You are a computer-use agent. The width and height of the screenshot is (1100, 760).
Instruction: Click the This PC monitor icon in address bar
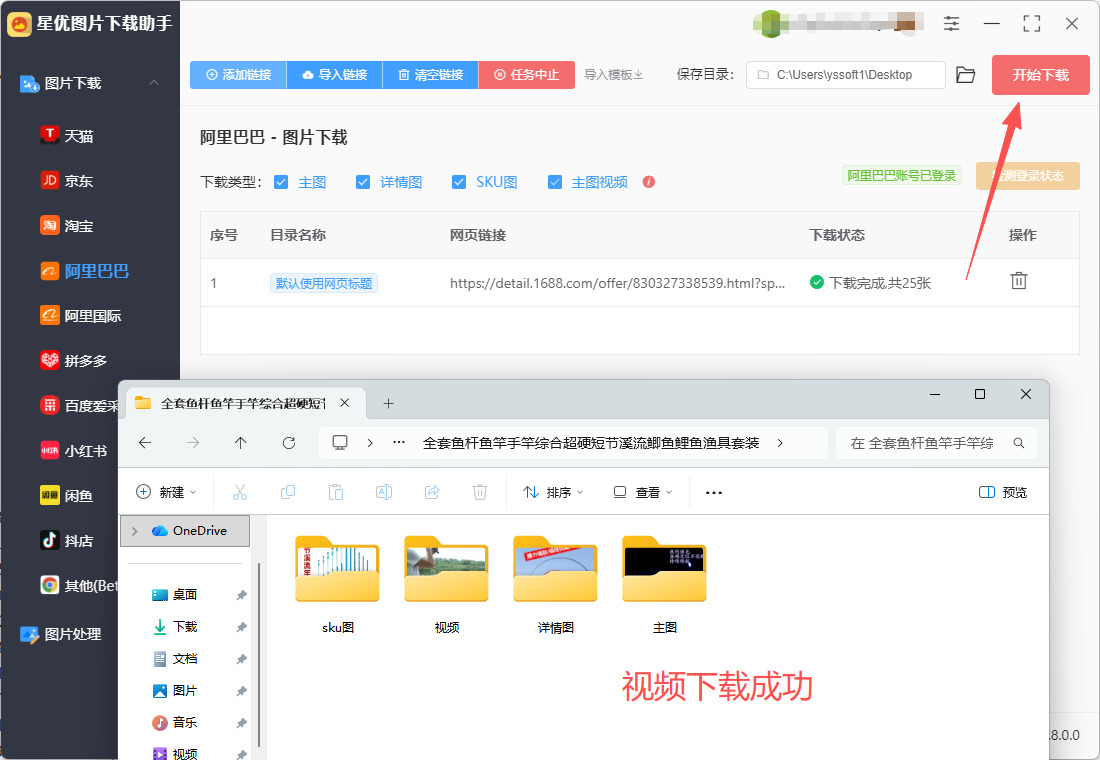click(x=340, y=443)
